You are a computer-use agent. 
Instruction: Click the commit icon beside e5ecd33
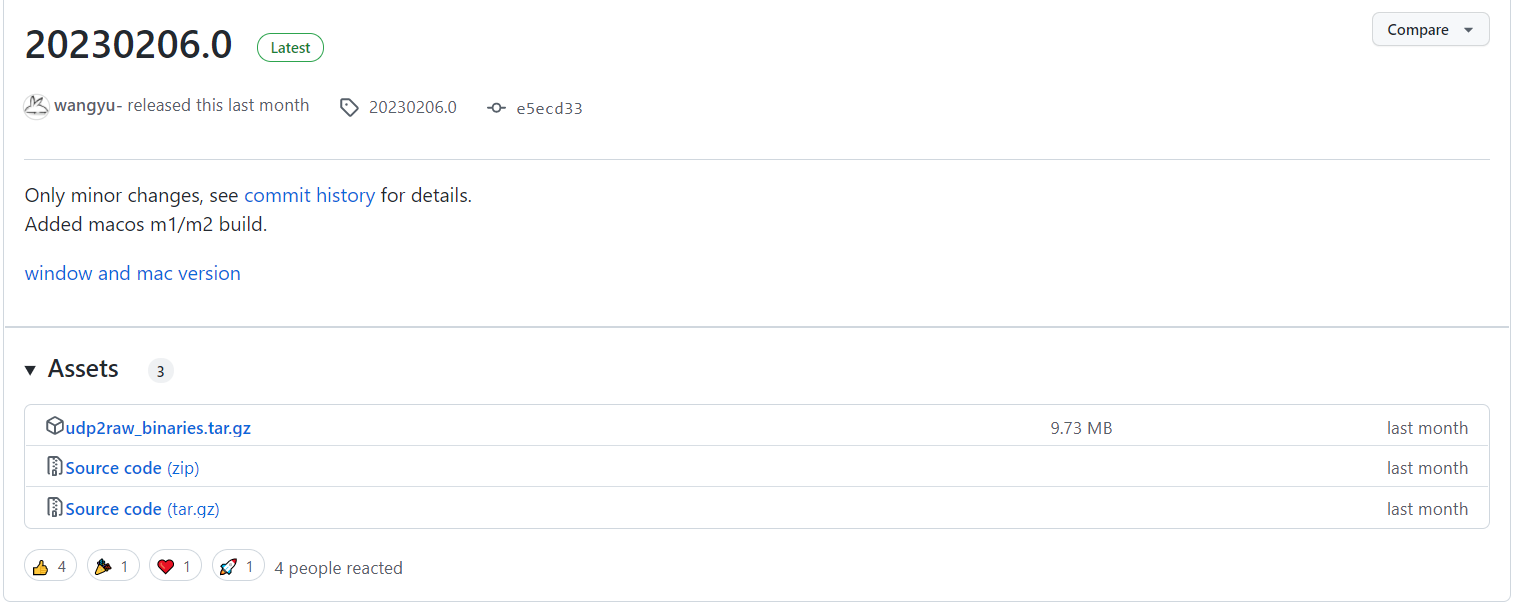[x=496, y=108]
